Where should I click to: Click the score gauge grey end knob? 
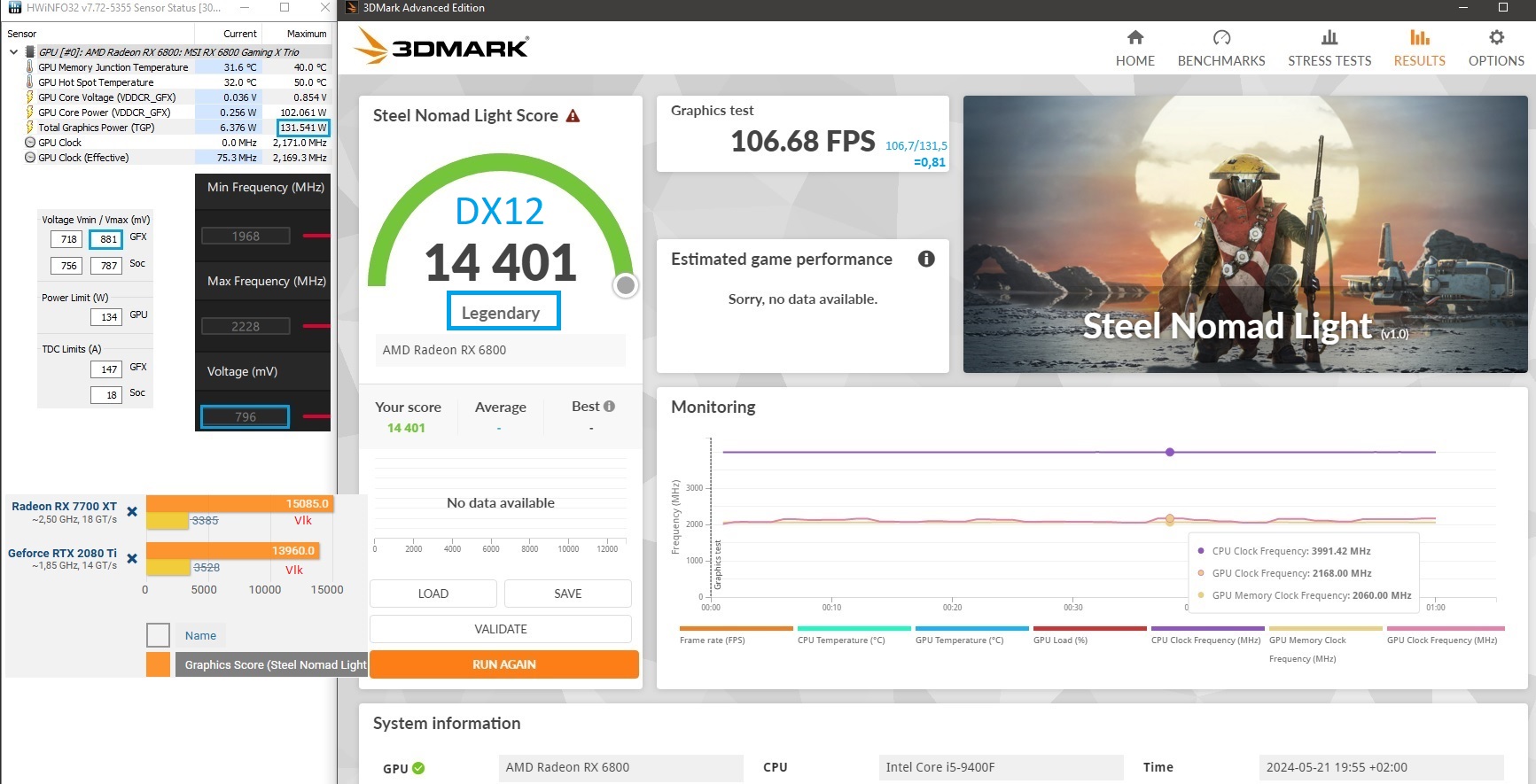[x=626, y=285]
